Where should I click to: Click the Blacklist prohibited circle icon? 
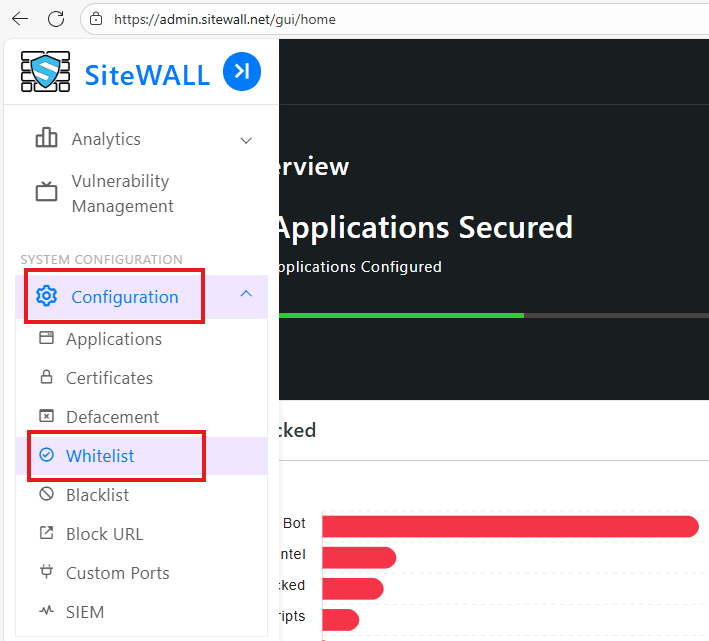click(x=46, y=495)
